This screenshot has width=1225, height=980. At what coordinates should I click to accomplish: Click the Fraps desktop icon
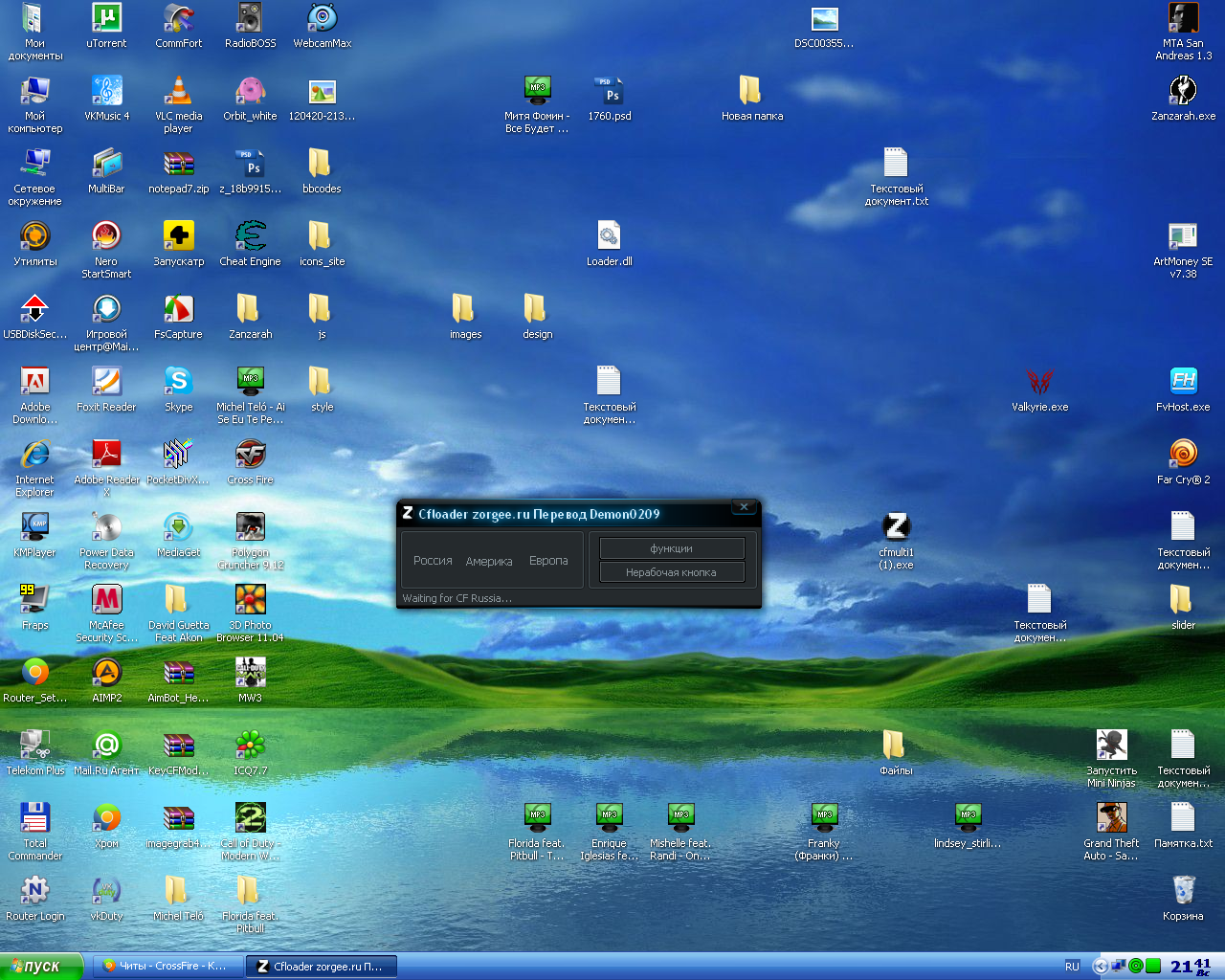[34, 600]
